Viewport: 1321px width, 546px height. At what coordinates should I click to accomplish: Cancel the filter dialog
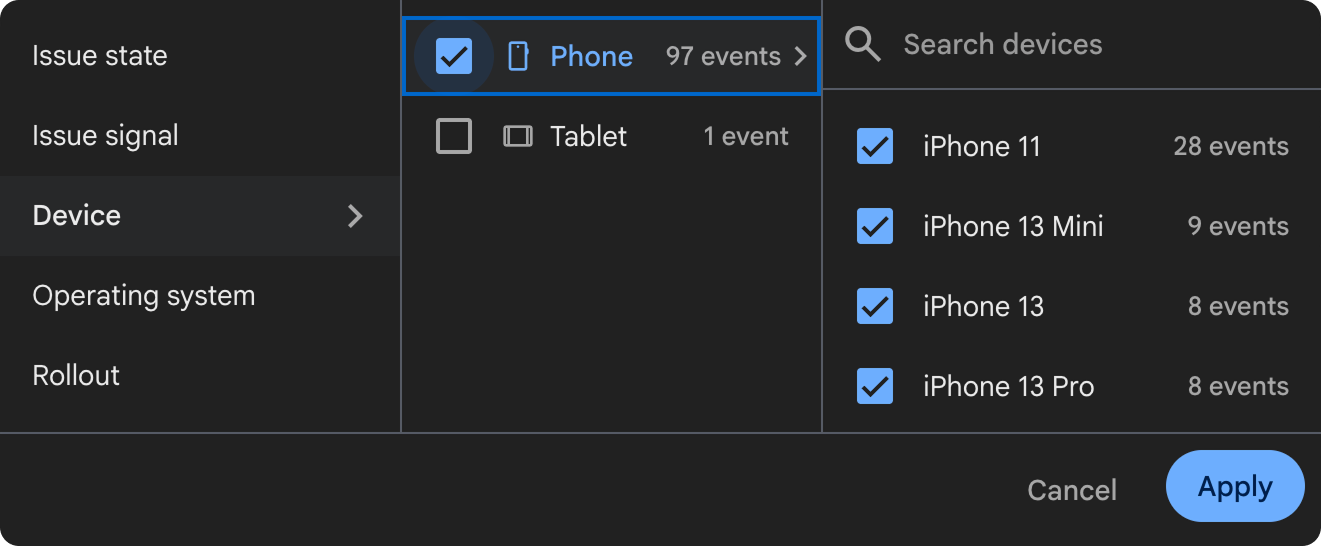(1072, 490)
